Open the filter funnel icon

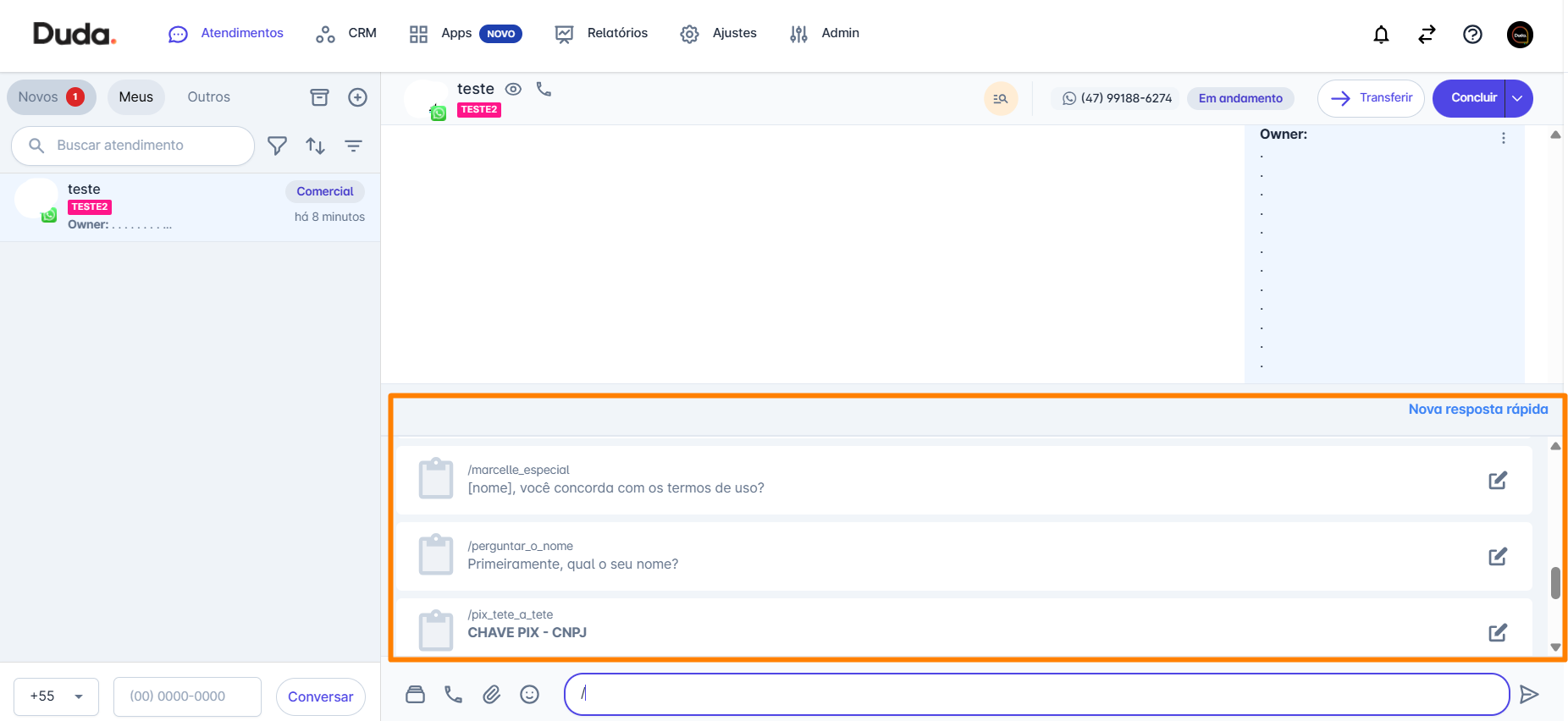[277, 146]
